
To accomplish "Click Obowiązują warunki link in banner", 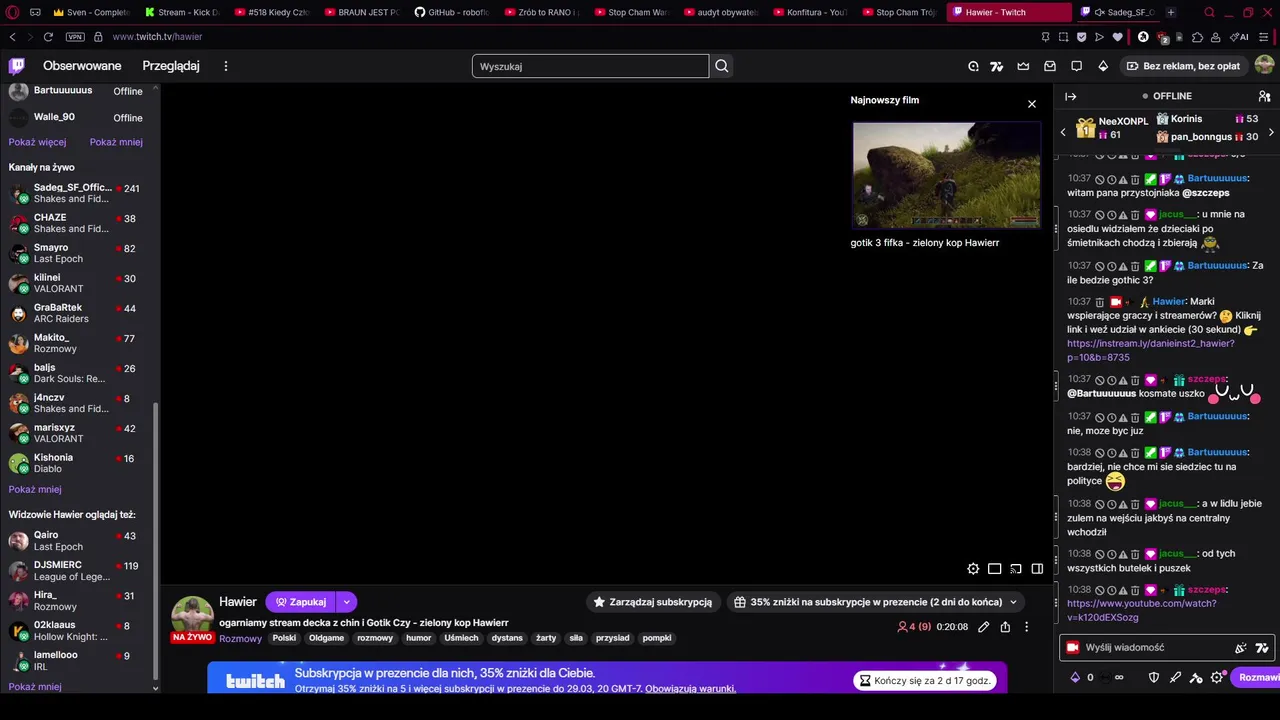I will 690,689.
